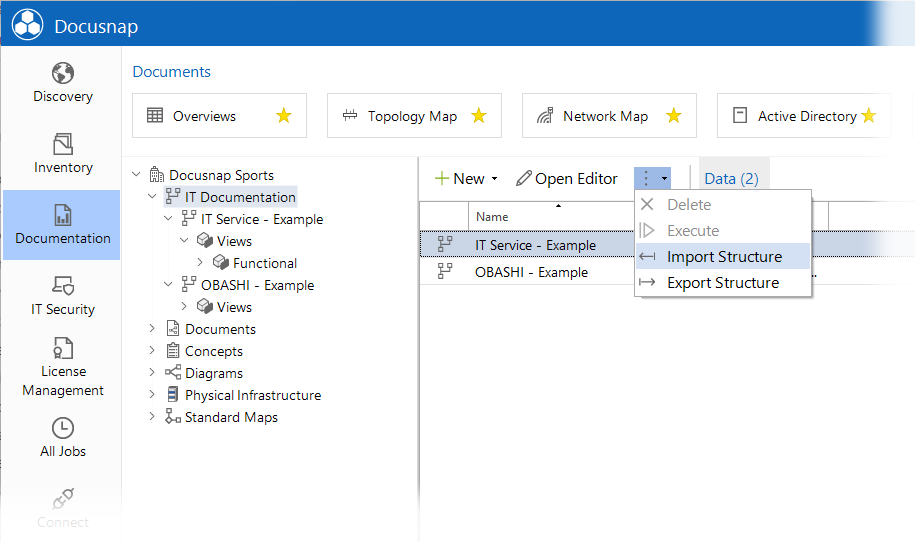Expand the Standard Maps tree node
The height and width of the screenshot is (542, 915).
click(x=152, y=416)
